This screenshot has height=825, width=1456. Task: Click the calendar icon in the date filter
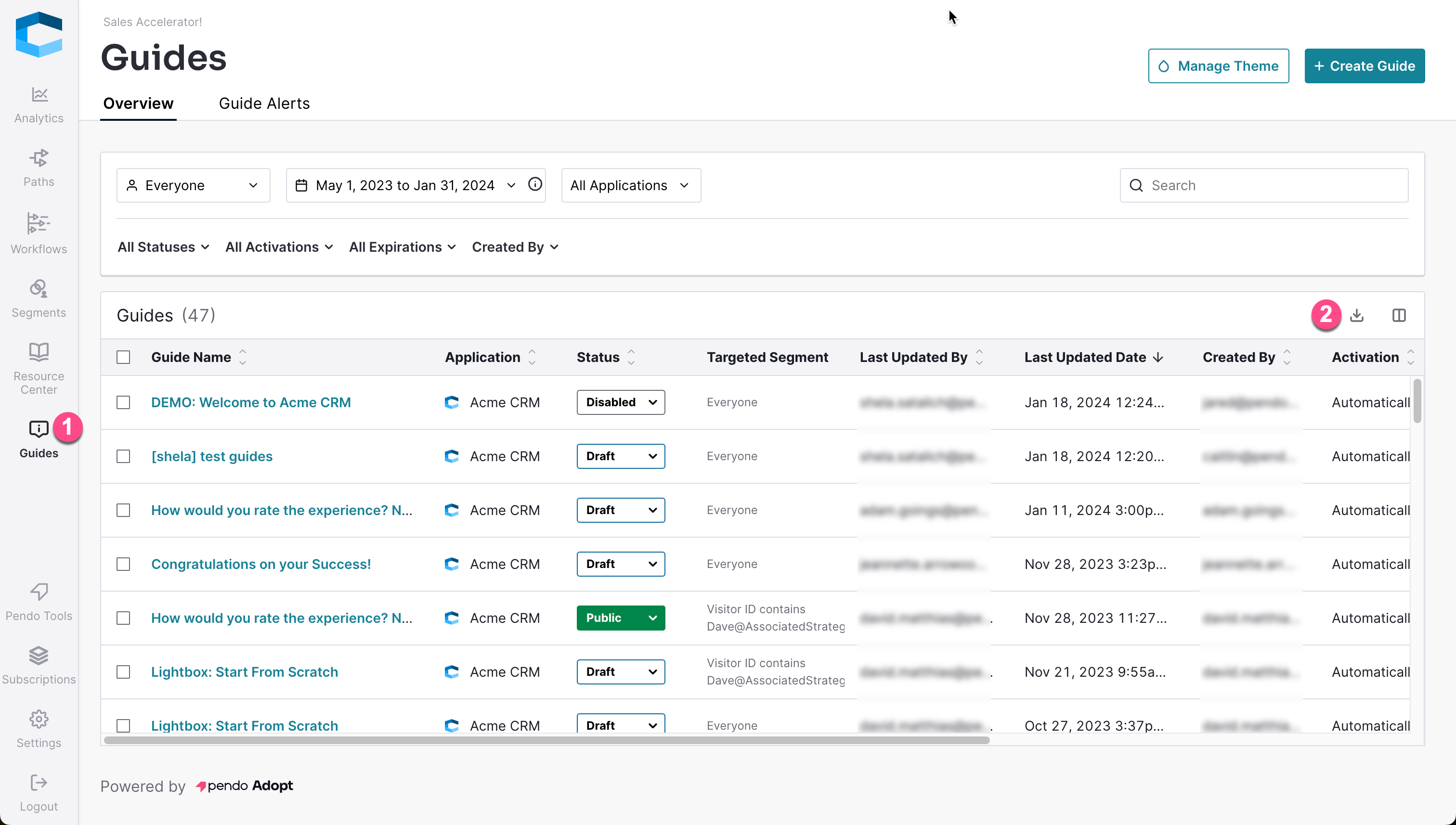[301, 185]
